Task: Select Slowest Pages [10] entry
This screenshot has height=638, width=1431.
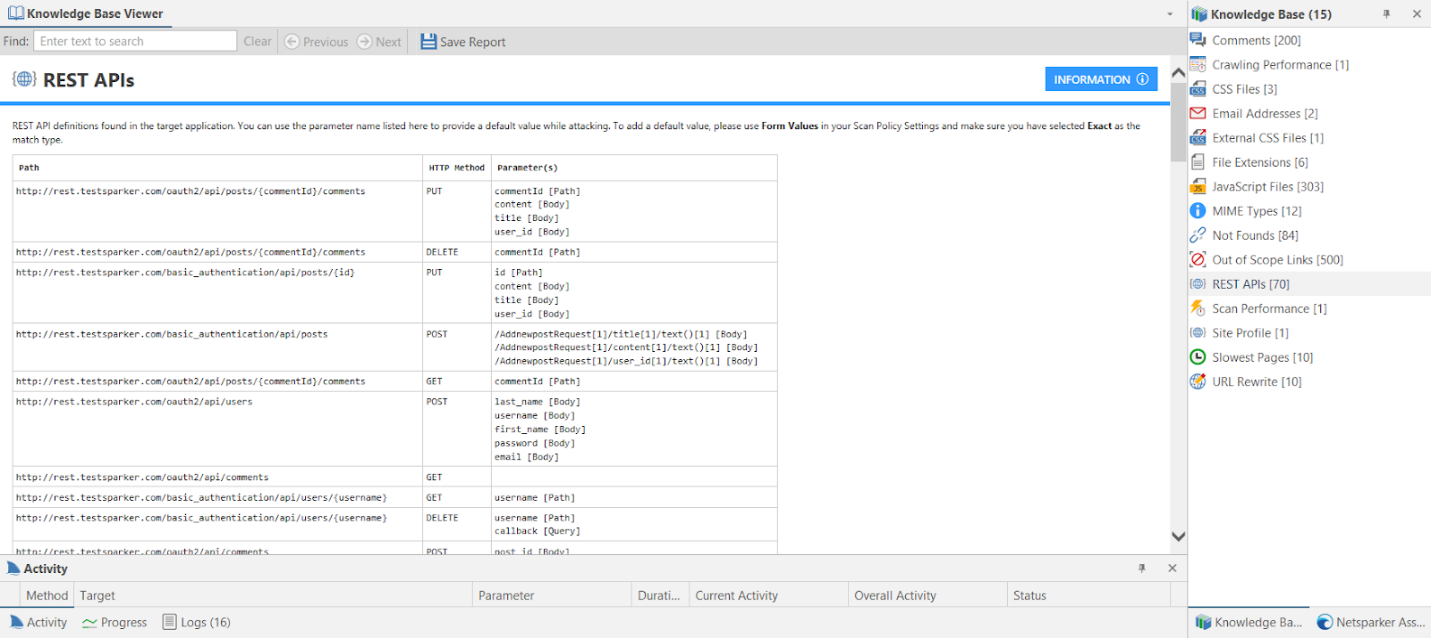Action: click(x=1262, y=357)
